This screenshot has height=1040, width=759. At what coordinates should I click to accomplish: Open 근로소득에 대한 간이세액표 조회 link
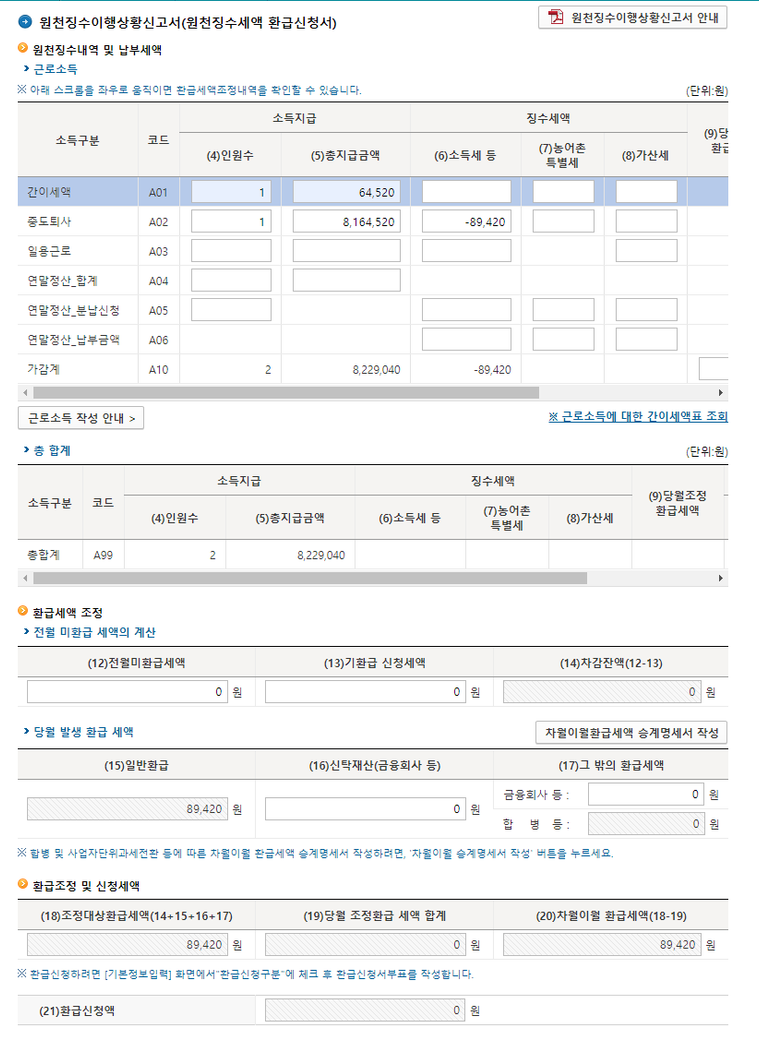pos(637,417)
